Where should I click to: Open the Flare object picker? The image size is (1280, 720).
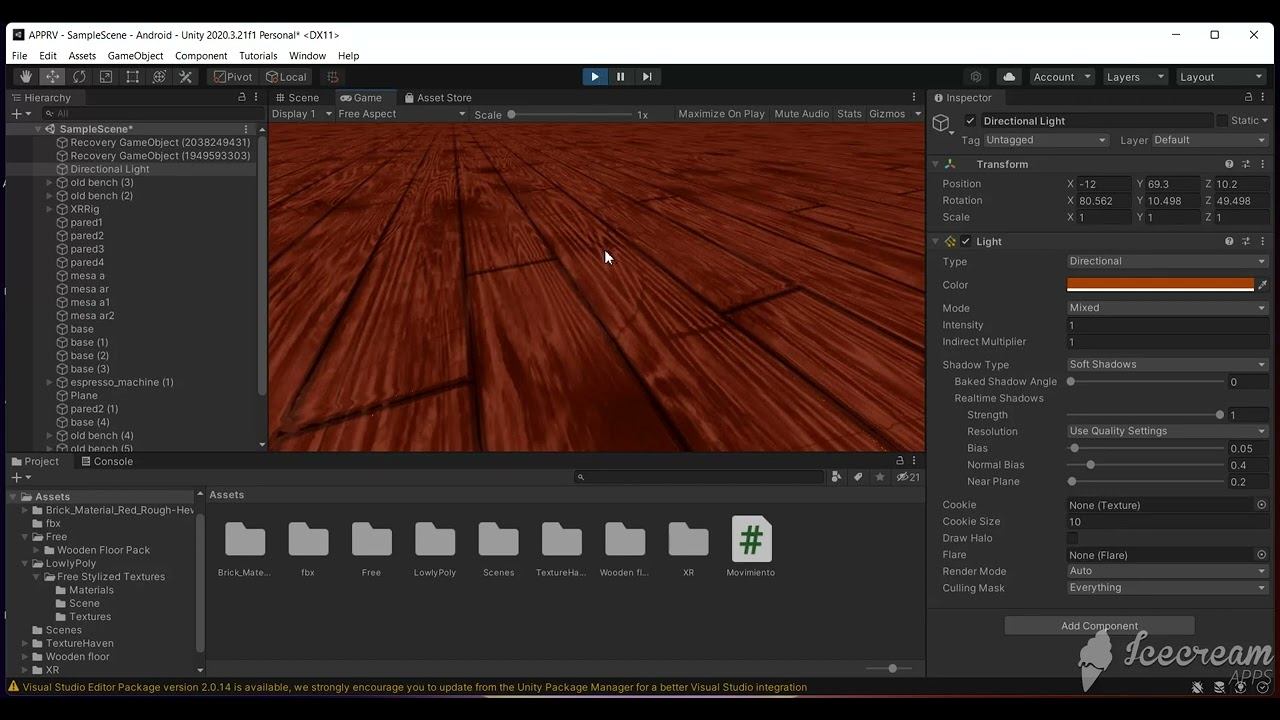(1262, 555)
